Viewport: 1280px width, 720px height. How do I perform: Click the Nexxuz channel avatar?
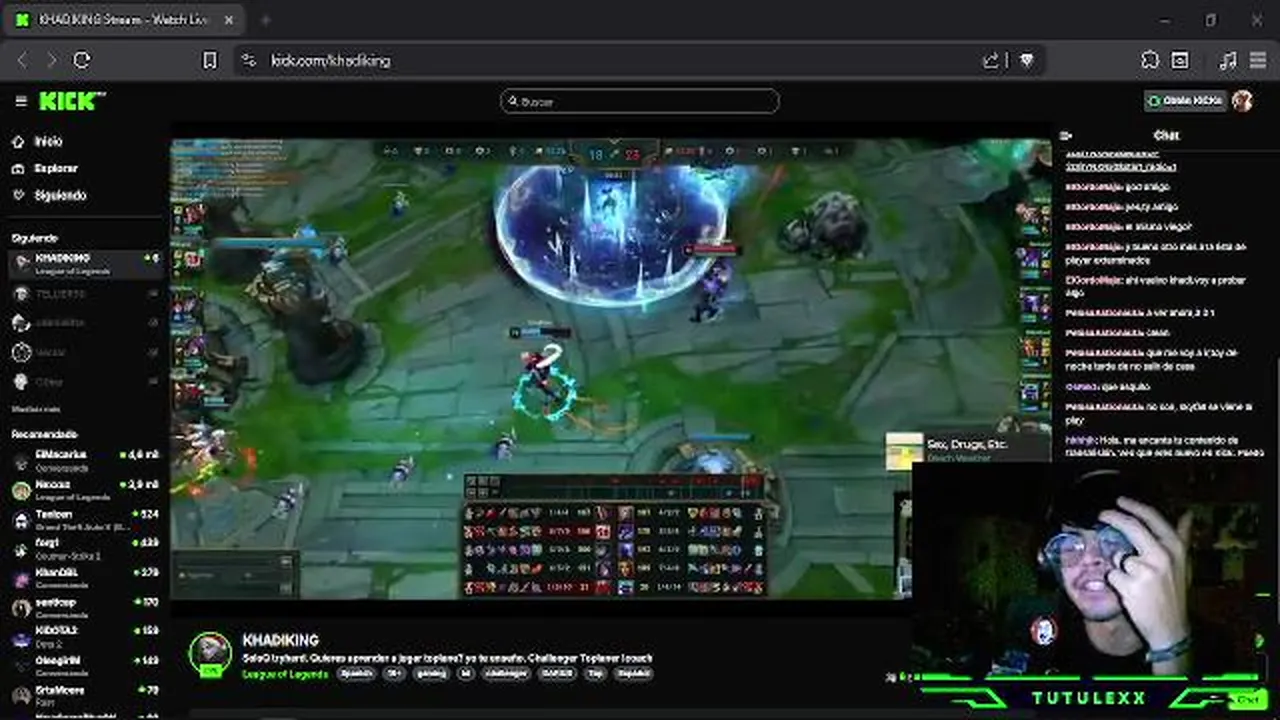[x=21, y=490]
